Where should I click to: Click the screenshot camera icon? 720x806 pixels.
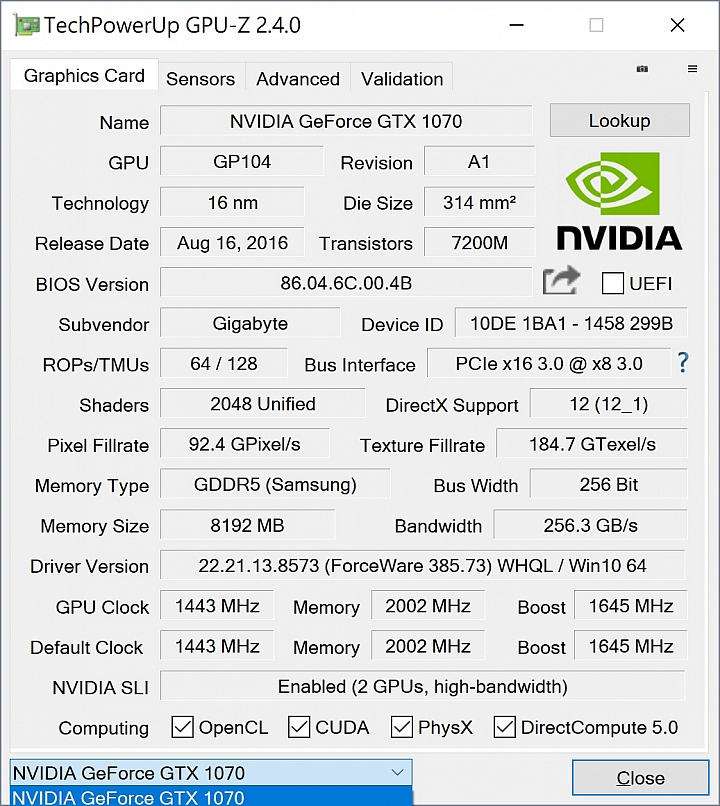tap(642, 69)
